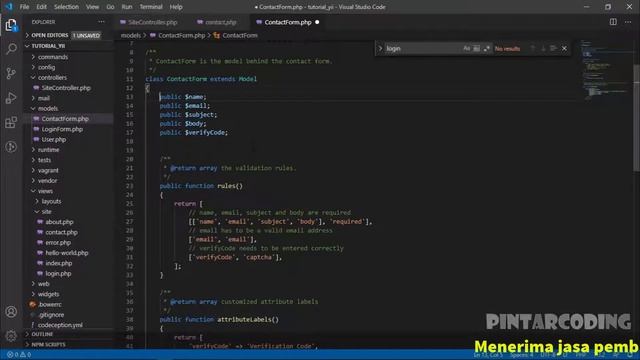Open codeception.yml file
Screen dimensions: 640x360
pyautogui.click(x=60, y=325)
